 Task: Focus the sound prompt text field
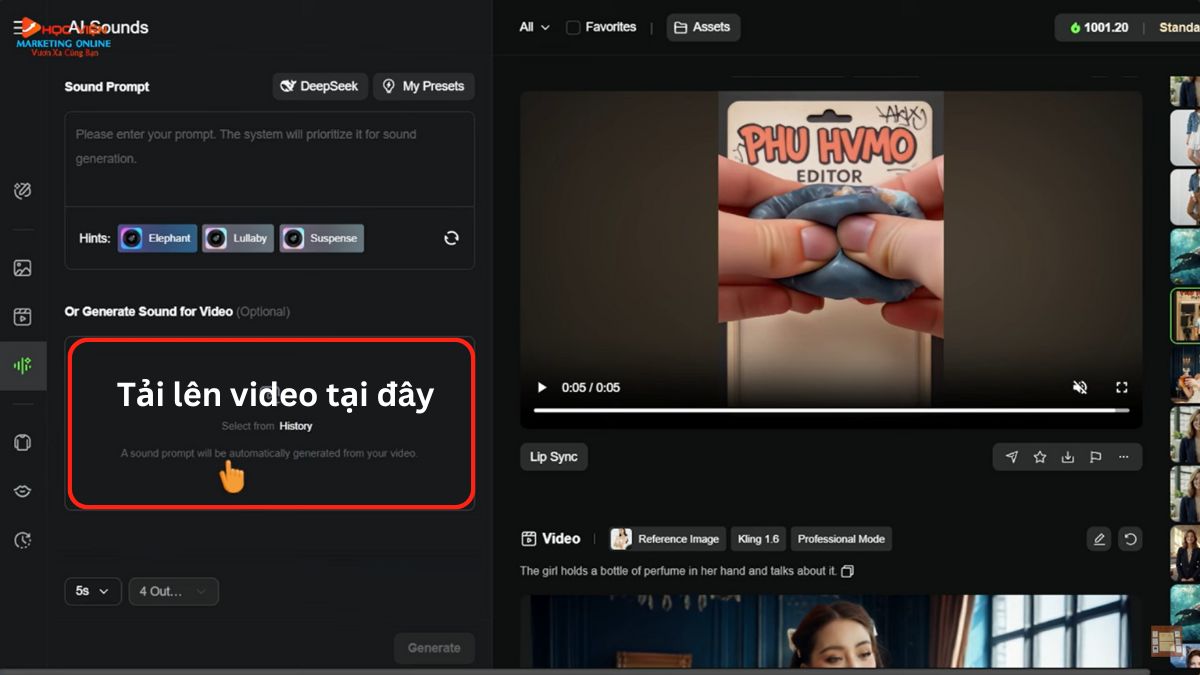pyautogui.click(x=269, y=158)
